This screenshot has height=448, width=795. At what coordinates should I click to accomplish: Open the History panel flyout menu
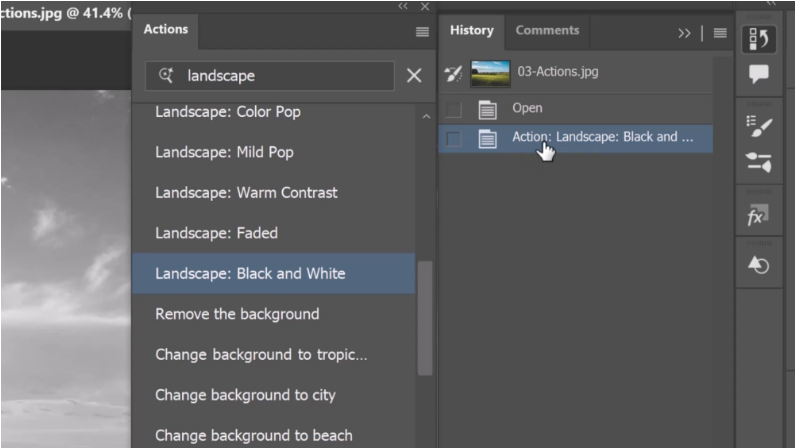(720, 33)
